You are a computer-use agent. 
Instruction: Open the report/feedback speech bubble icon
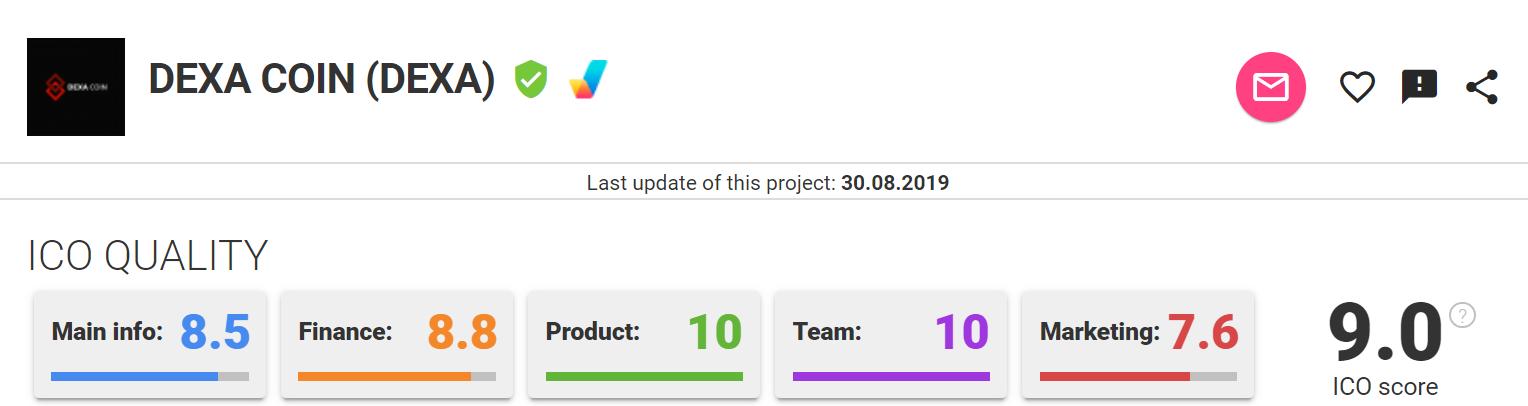point(1419,87)
